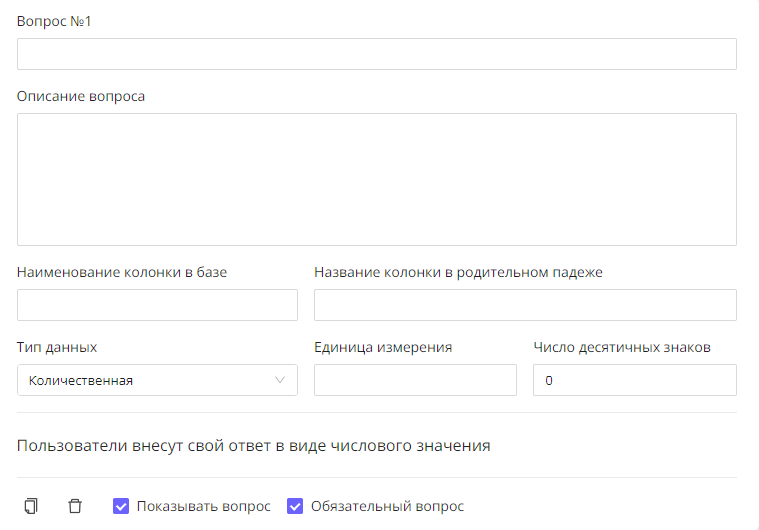759x530 pixels.
Task: Click the "Единица измерения" label
Action: pyautogui.click(x=383, y=347)
